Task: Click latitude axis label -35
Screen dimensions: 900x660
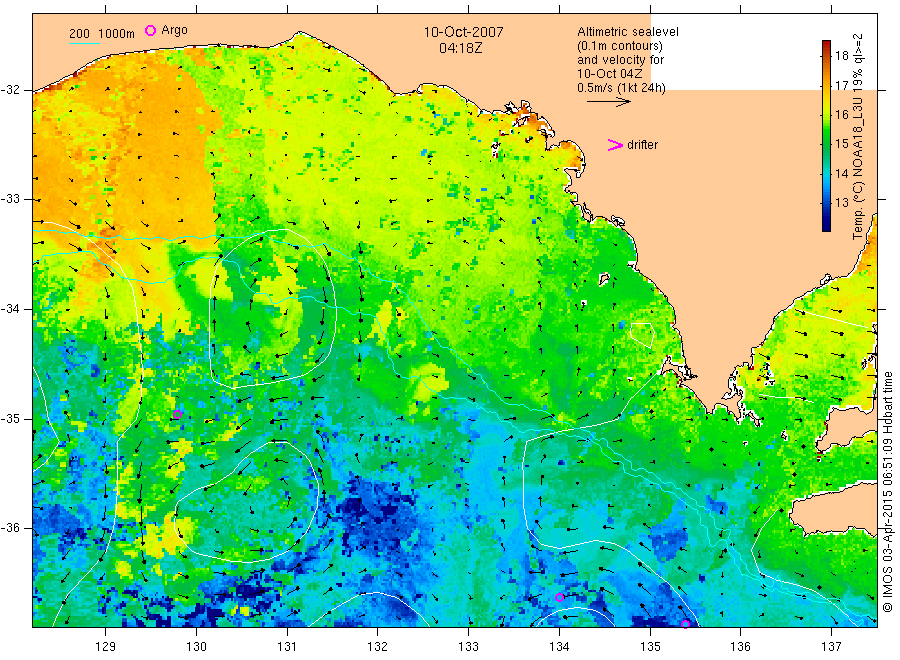Action: point(10,419)
